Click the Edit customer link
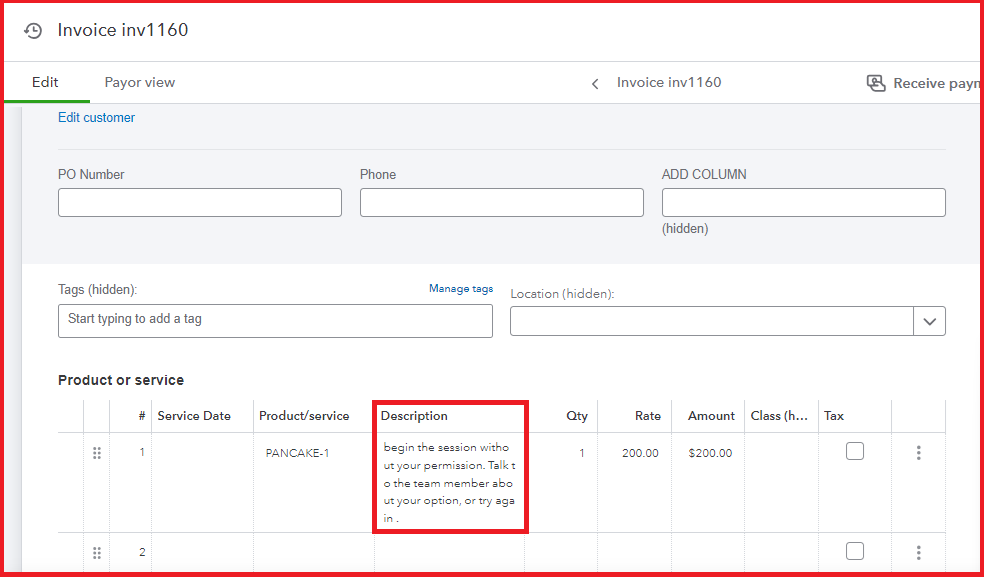 pyautogui.click(x=96, y=118)
